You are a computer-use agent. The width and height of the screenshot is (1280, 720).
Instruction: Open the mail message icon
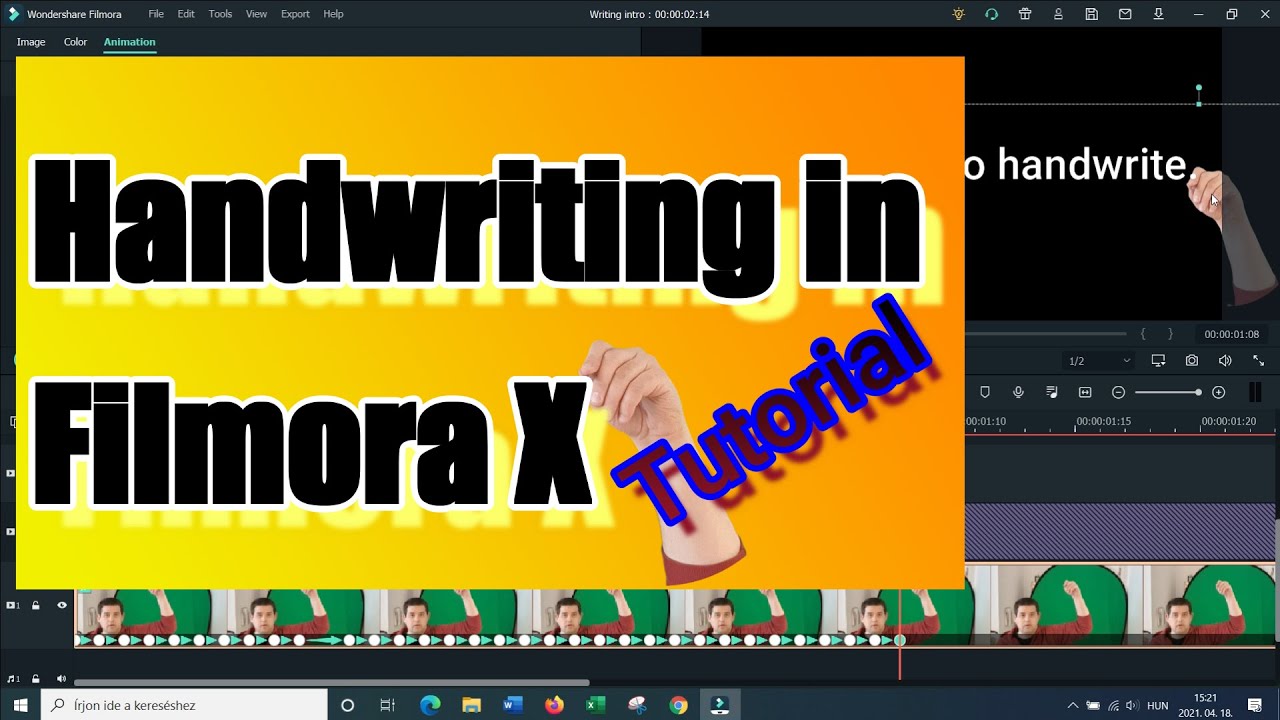(x=1125, y=14)
